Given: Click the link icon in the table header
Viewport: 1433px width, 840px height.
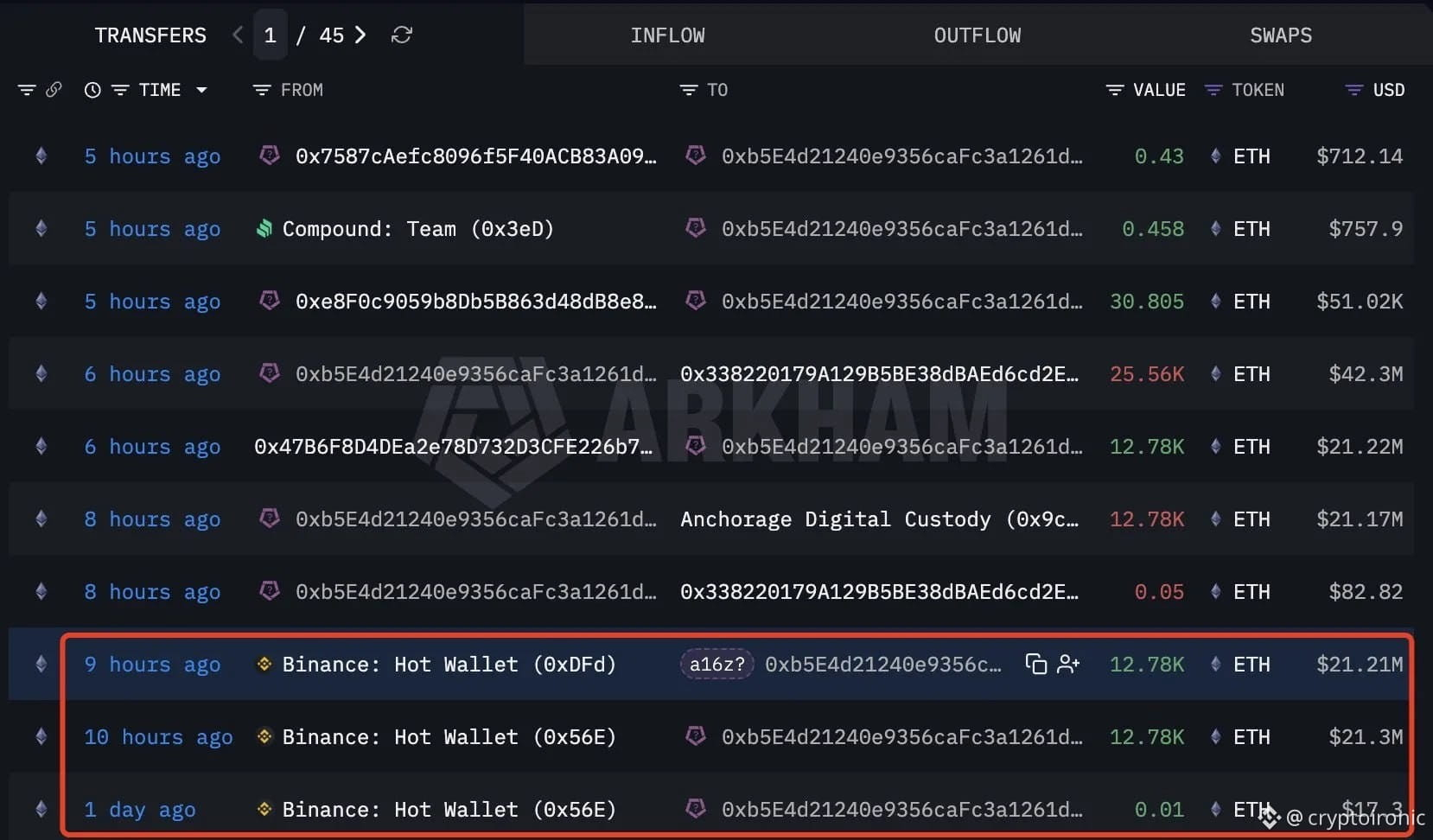Looking at the screenshot, I should click(54, 90).
